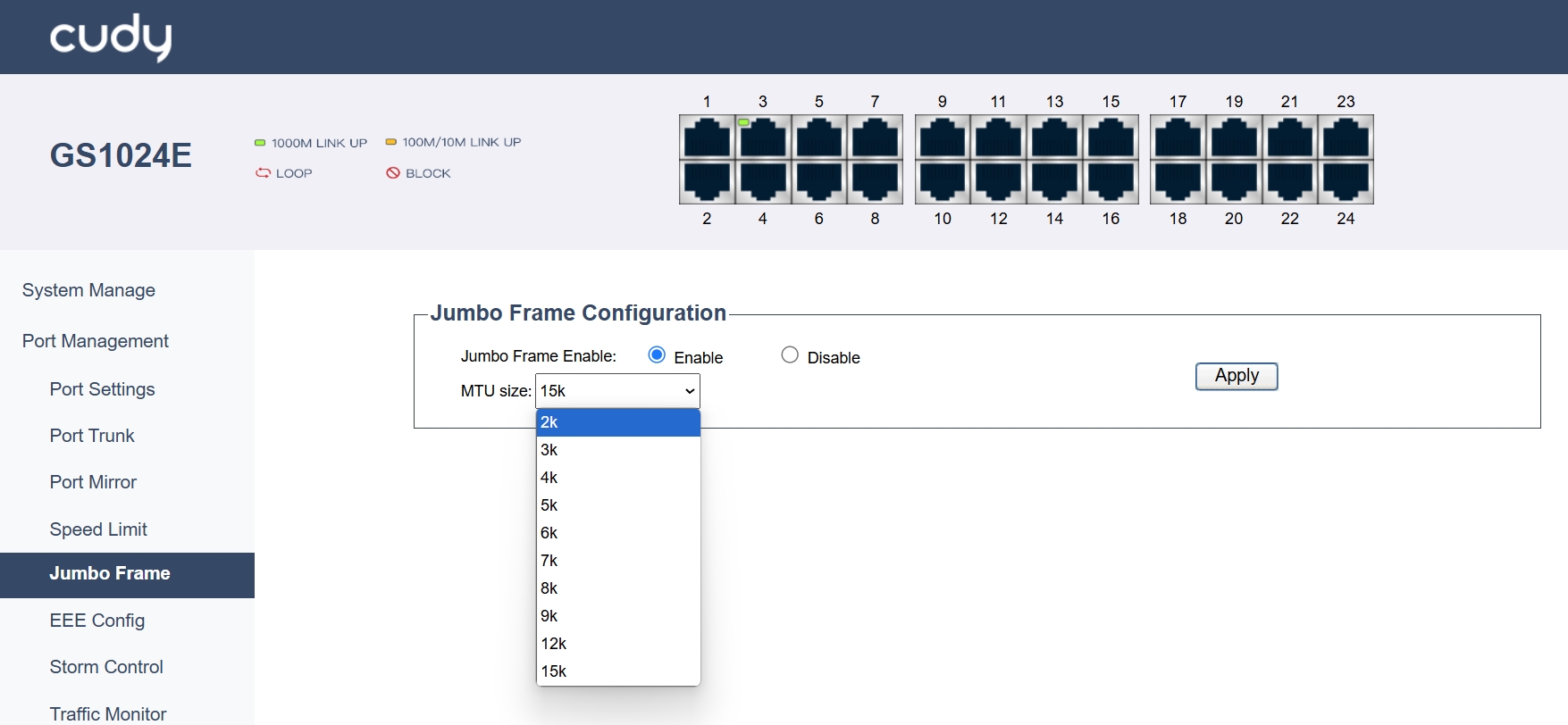The image size is (1568, 725).
Task: Click the port 16 RJ45 icon
Action: click(x=1111, y=181)
